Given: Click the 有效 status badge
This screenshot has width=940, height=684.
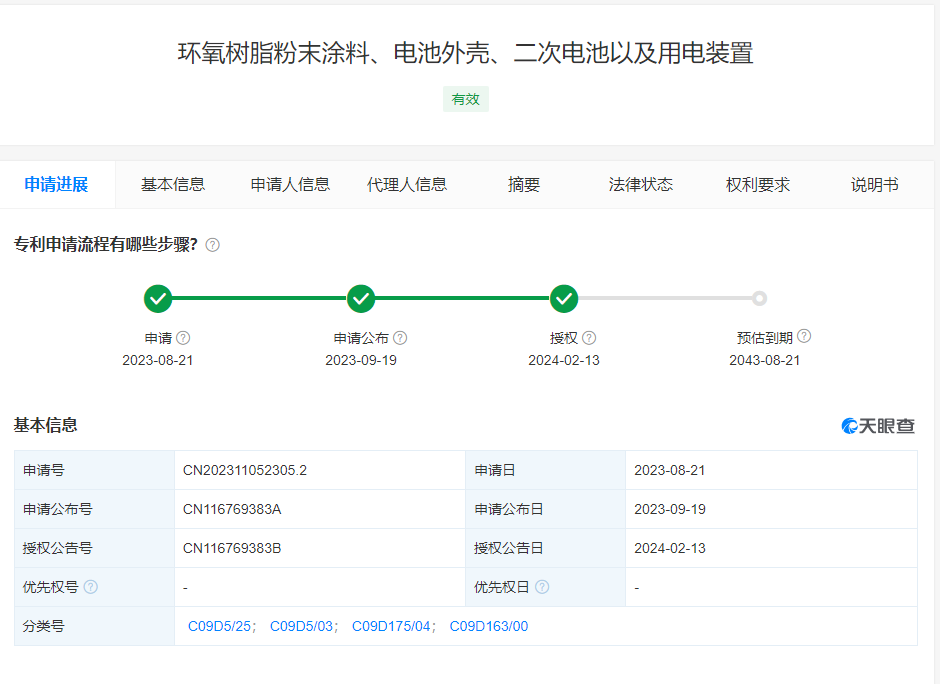Looking at the screenshot, I should coord(466,99).
